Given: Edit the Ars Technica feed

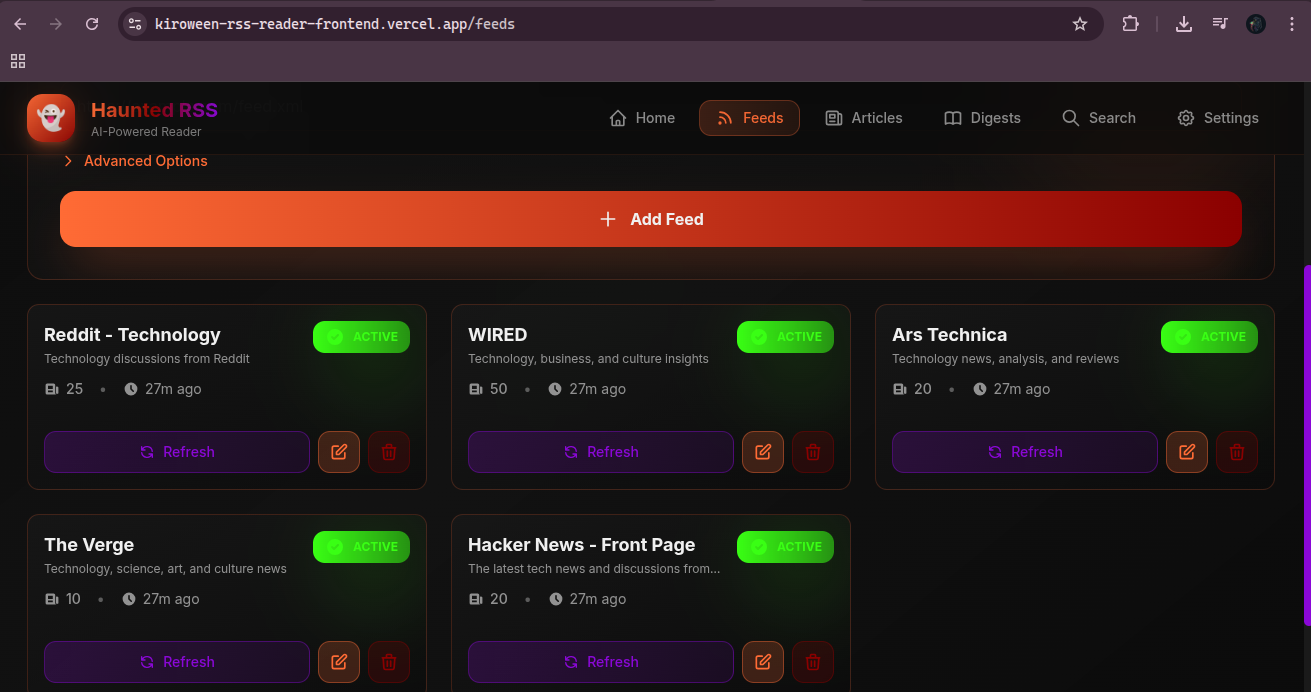Looking at the screenshot, I should point(1187,452).
